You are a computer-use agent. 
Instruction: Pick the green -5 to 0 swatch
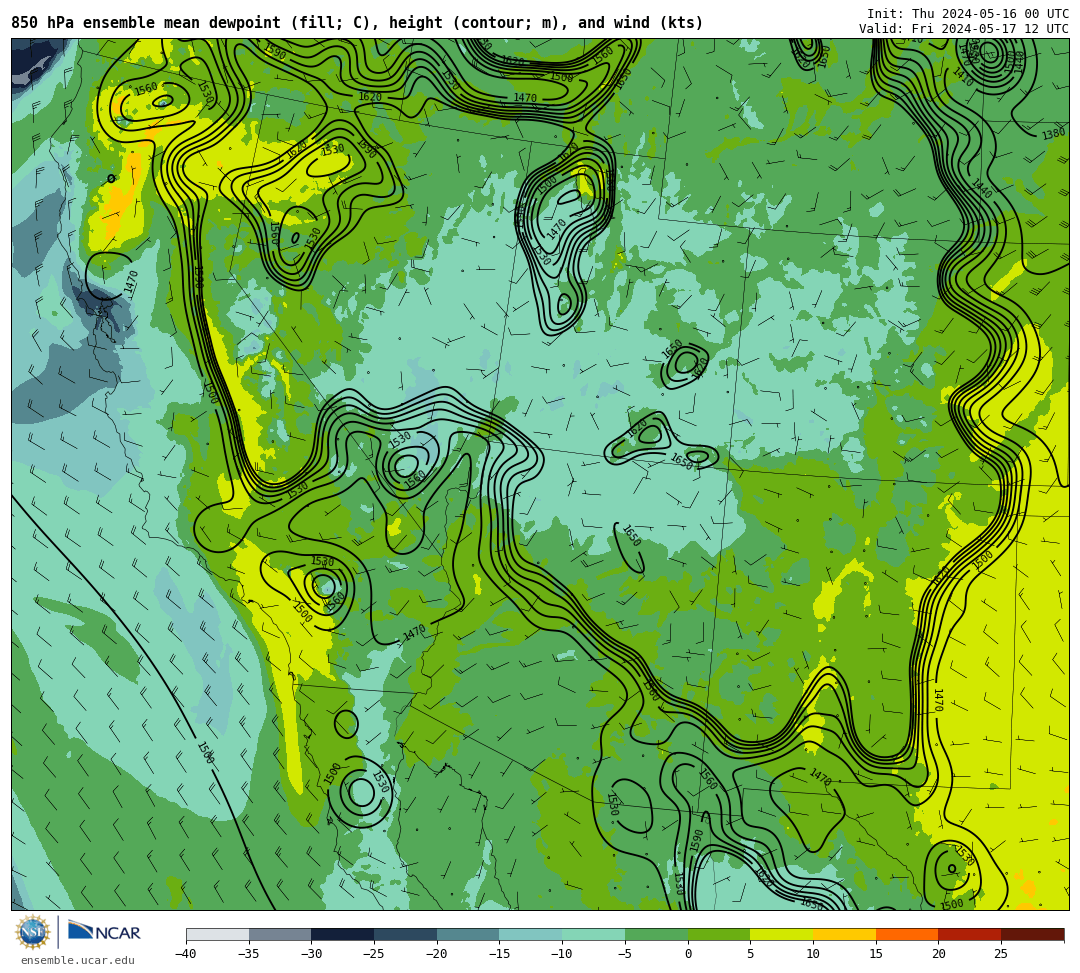coord(656,934)
